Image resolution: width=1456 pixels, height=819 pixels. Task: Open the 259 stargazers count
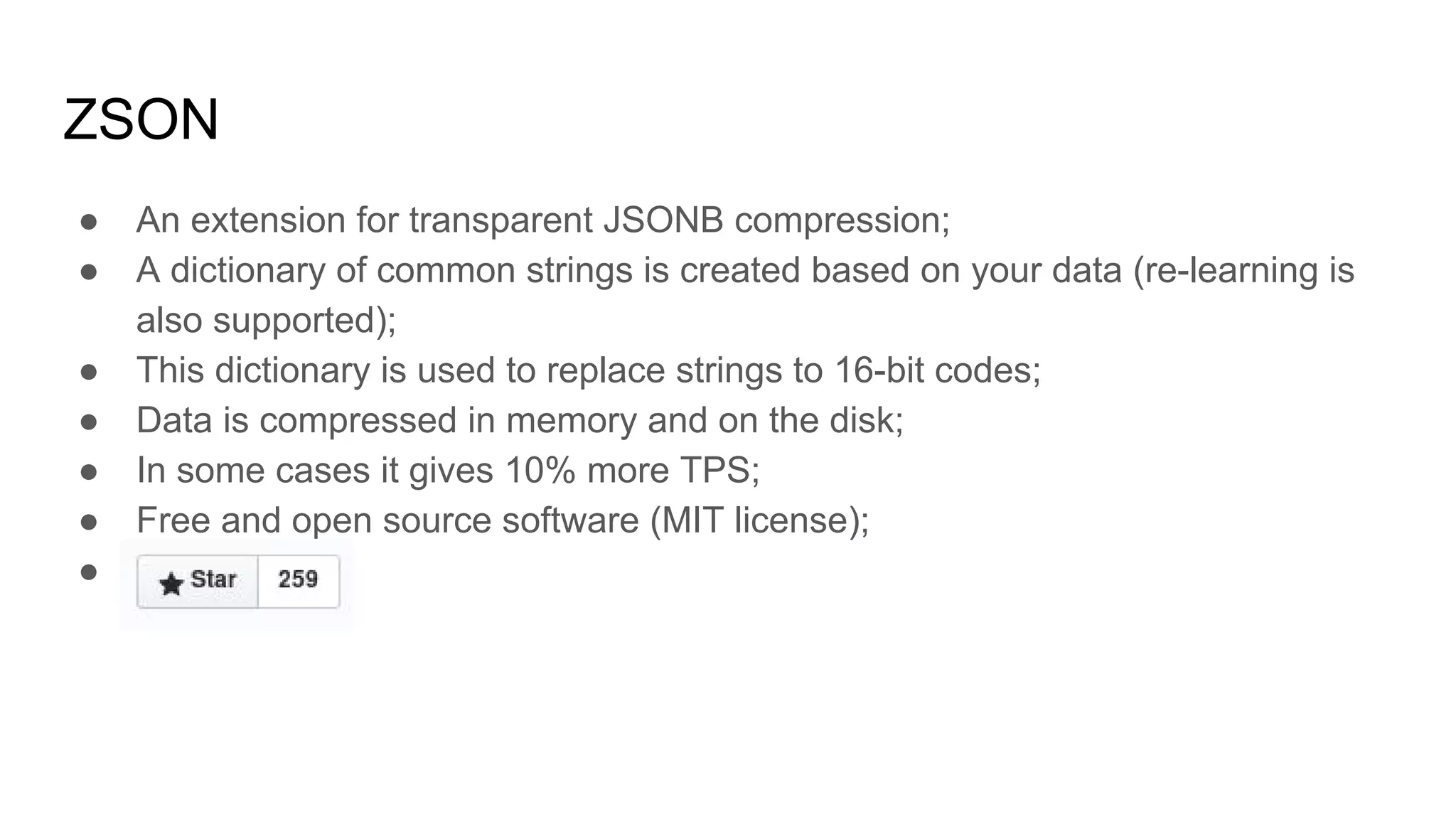(x=299, y=582)
